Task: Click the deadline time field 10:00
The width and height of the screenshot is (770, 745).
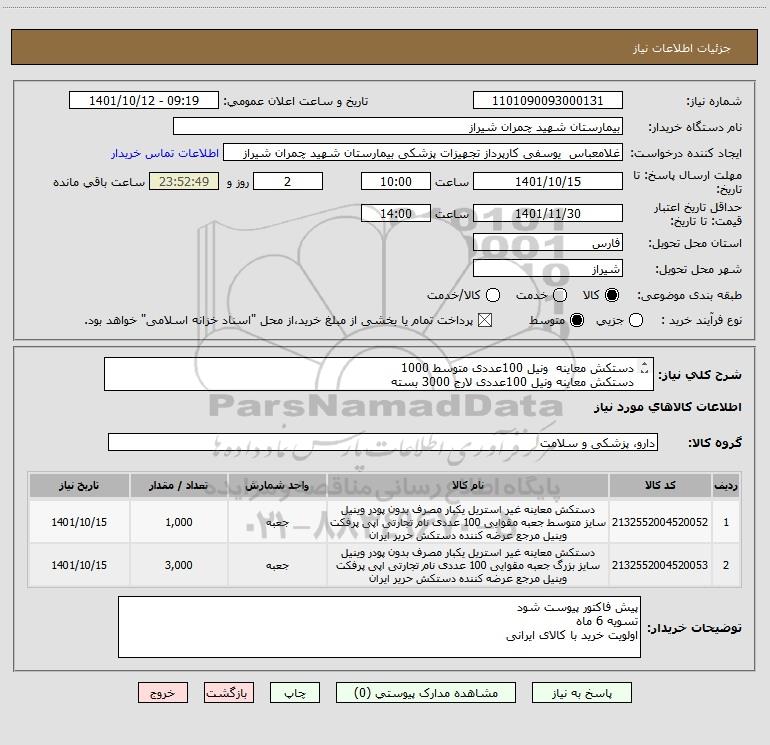Action: point(396,181)
